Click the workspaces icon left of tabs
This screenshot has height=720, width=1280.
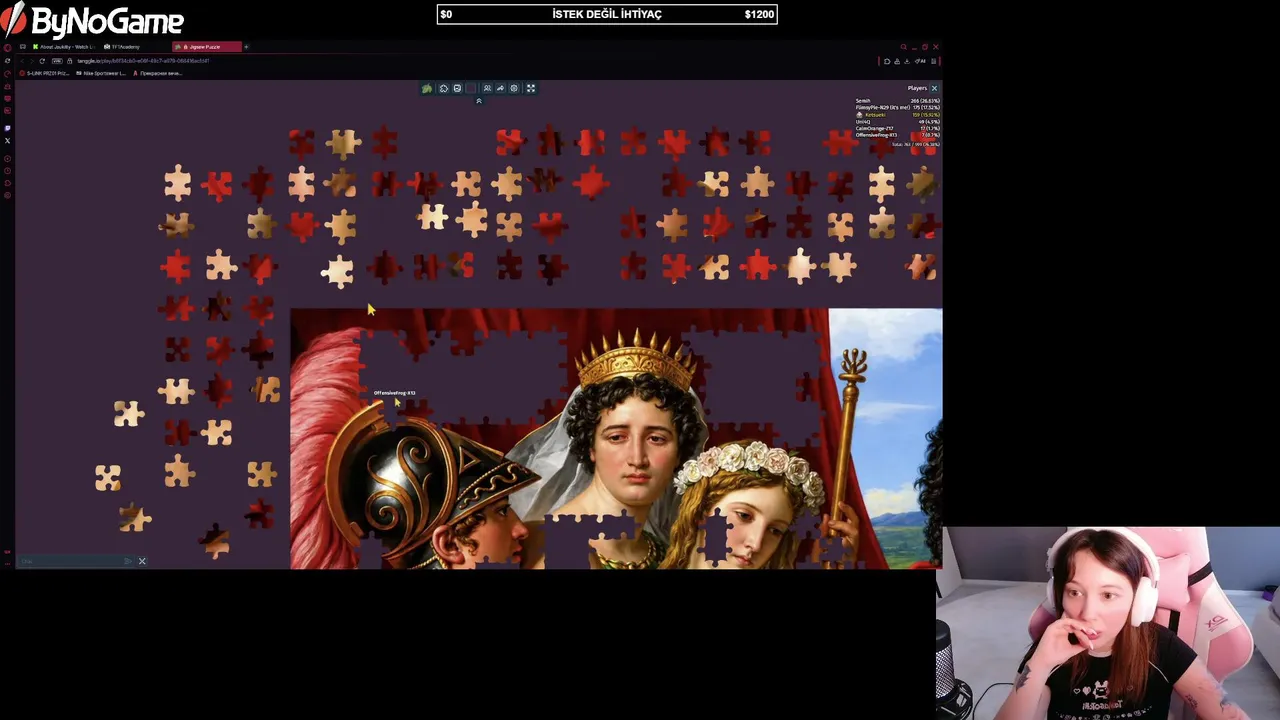pyautogui.click(x=22, y=47)
